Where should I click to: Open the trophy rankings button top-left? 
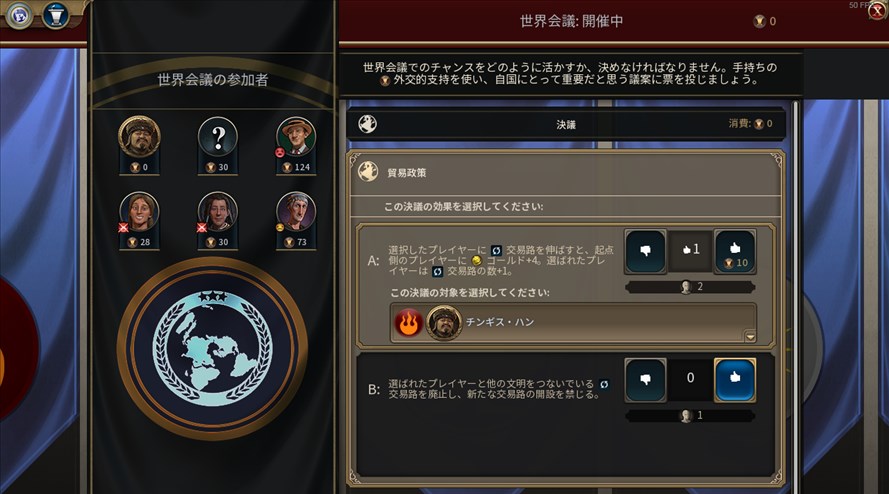(56, 15)
